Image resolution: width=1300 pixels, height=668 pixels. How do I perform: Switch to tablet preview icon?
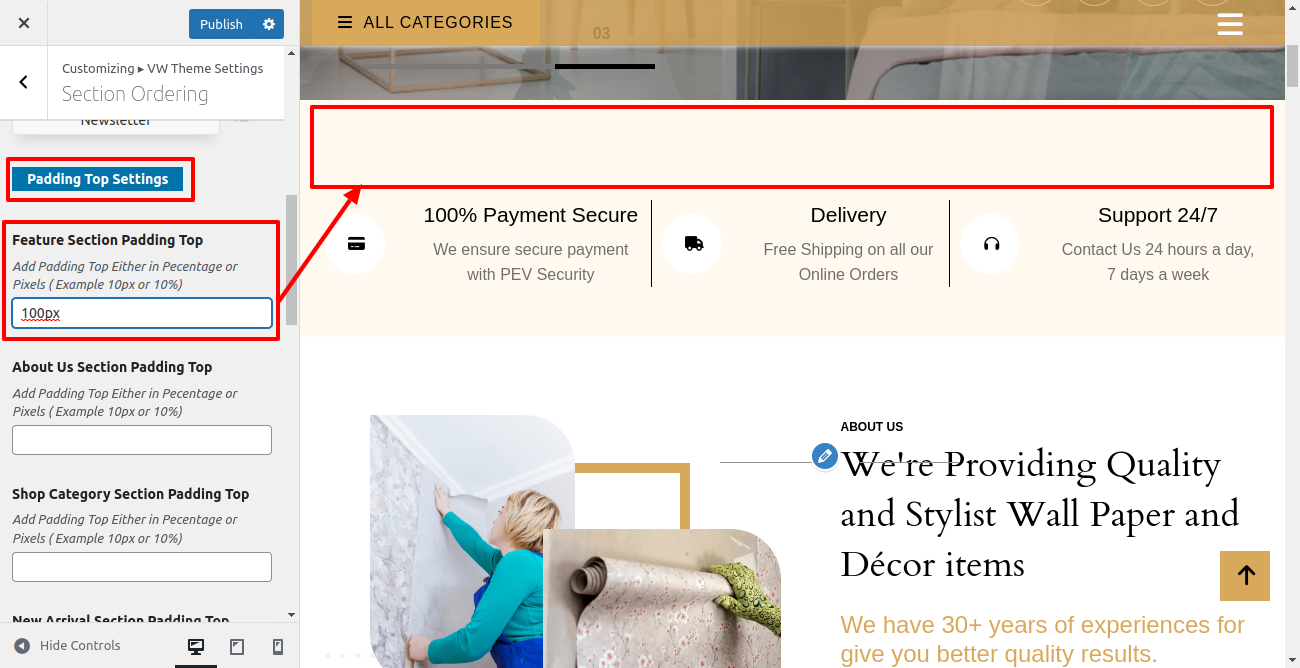pos(237,646)
